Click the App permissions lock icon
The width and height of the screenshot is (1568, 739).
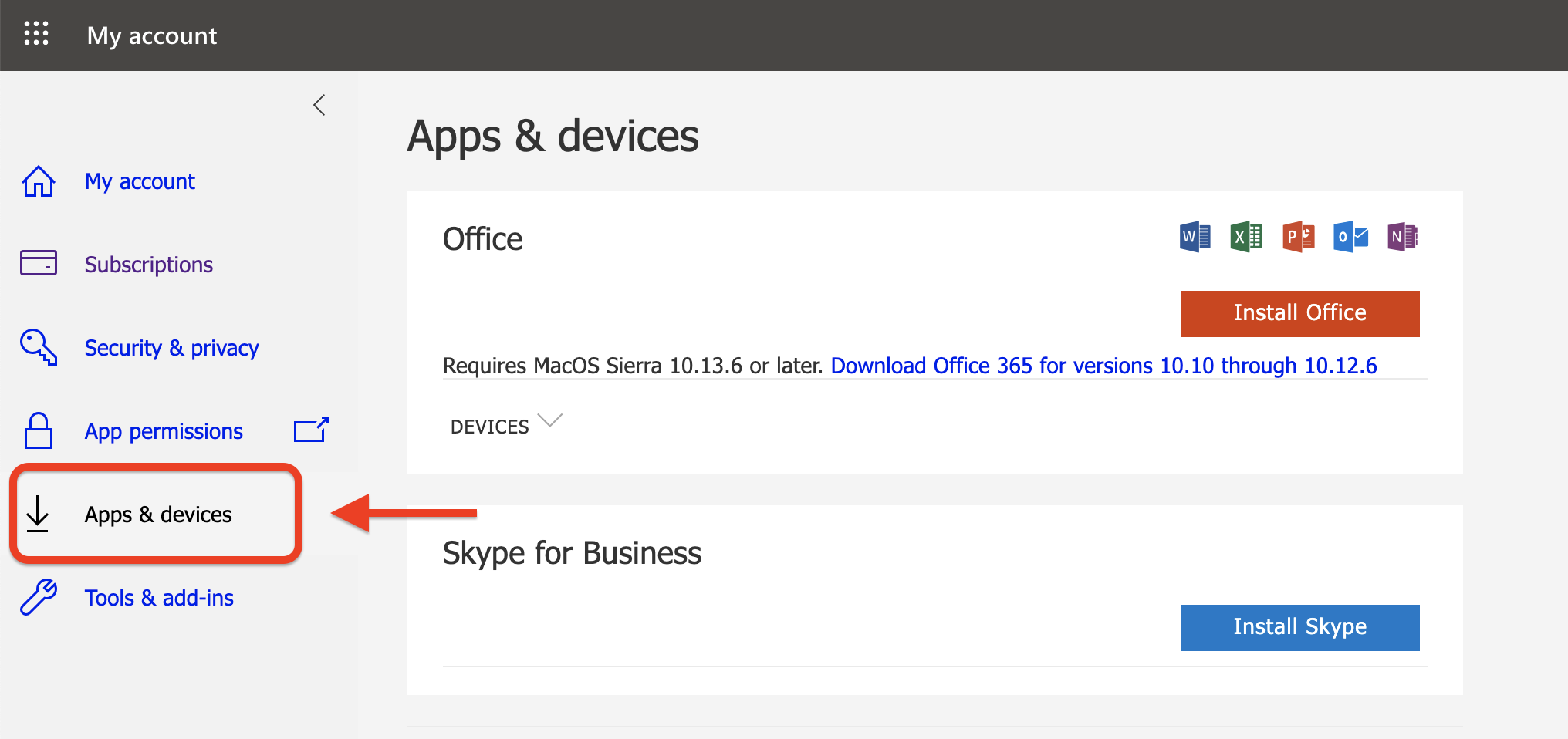(38, 430)
